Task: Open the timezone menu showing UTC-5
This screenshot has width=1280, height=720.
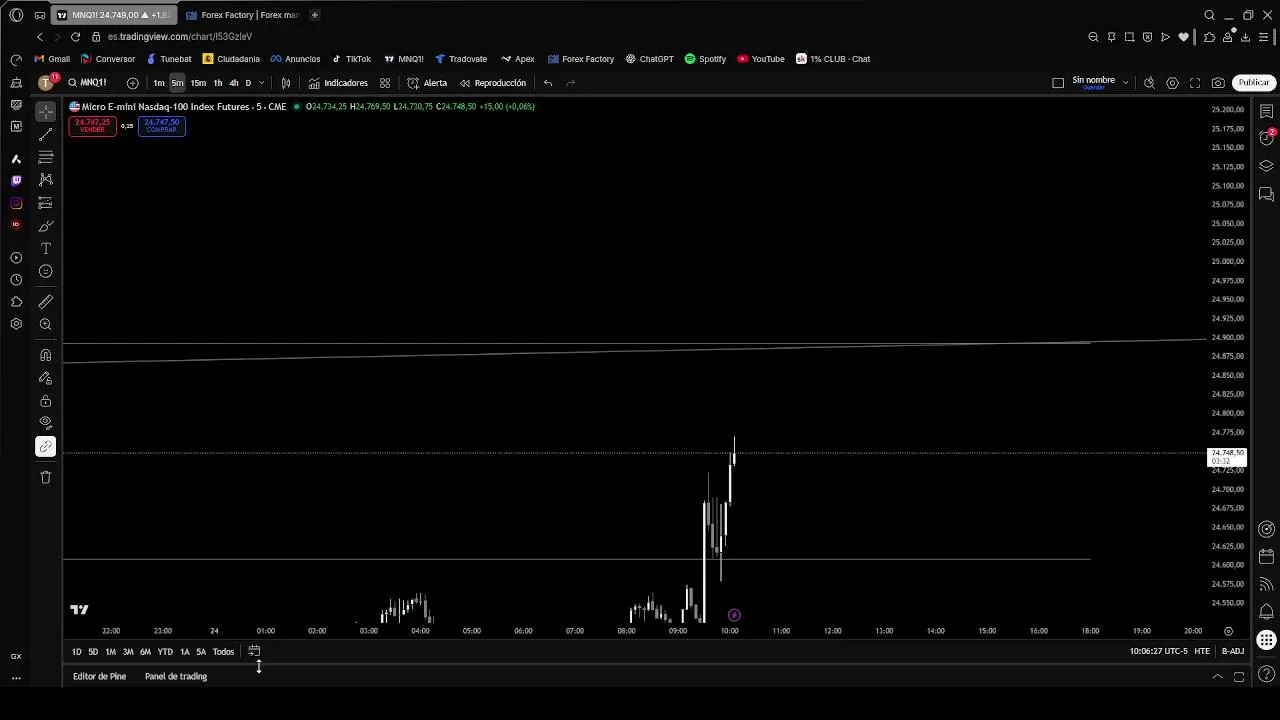Action: pyautogui.click(x=1159, y=652)
